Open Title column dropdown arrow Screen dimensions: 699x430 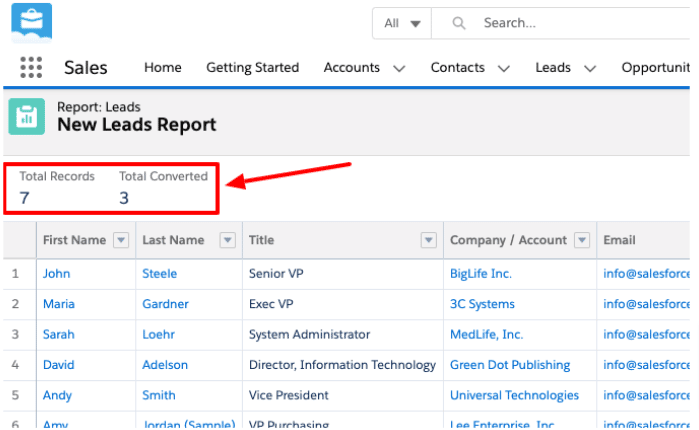point(428,240)
